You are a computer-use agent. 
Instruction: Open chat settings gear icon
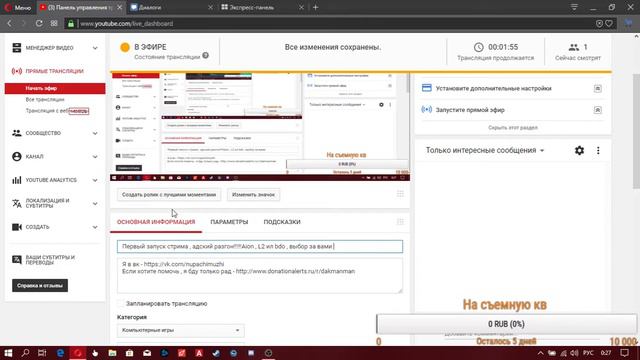coord(579,150)
